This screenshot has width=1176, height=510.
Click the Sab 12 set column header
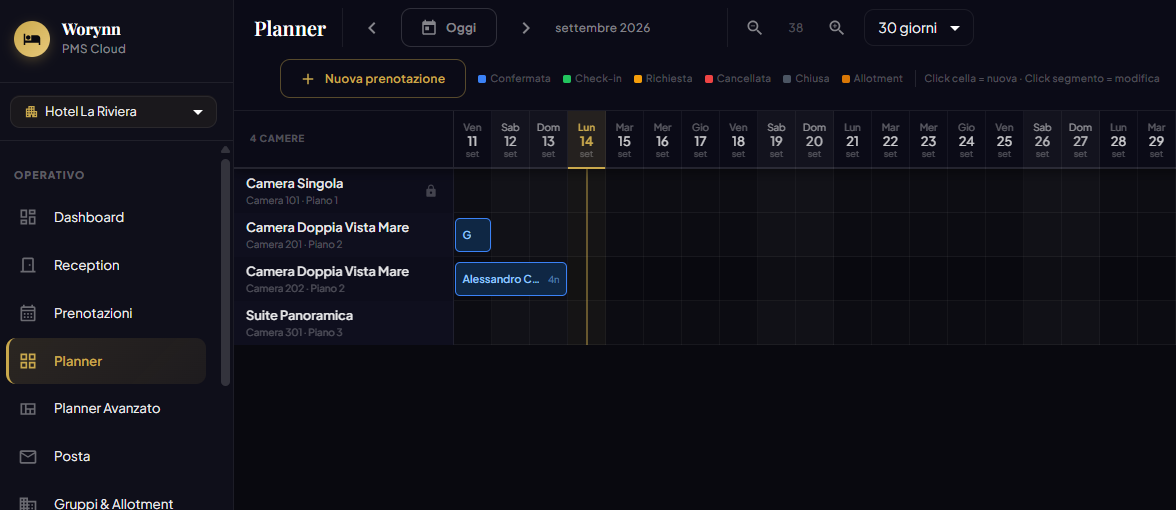[510, 140]
